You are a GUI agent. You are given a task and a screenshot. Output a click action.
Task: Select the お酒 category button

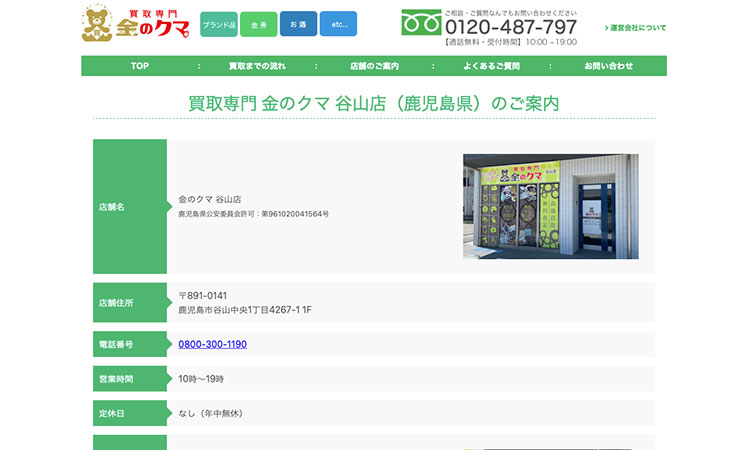(298, 24)
